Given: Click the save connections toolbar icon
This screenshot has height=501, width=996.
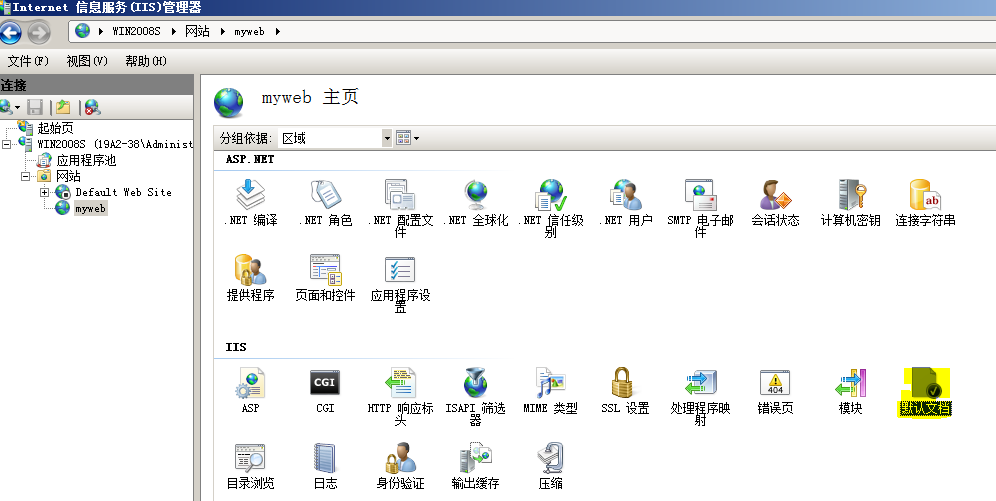Looking at the screenshot, I should click(36, 107).
